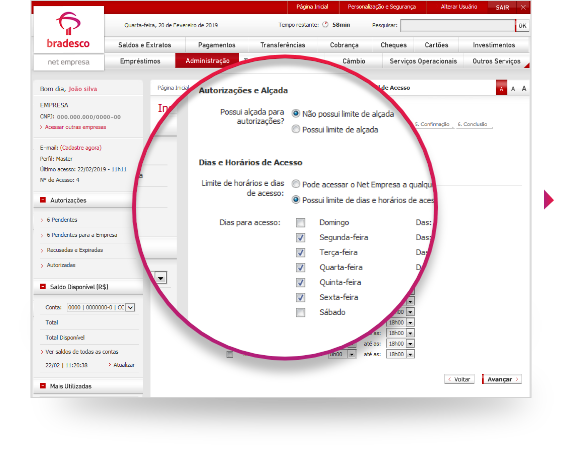
Task: Click the Tempo restante clock icon
Action: tap(325, 25)
